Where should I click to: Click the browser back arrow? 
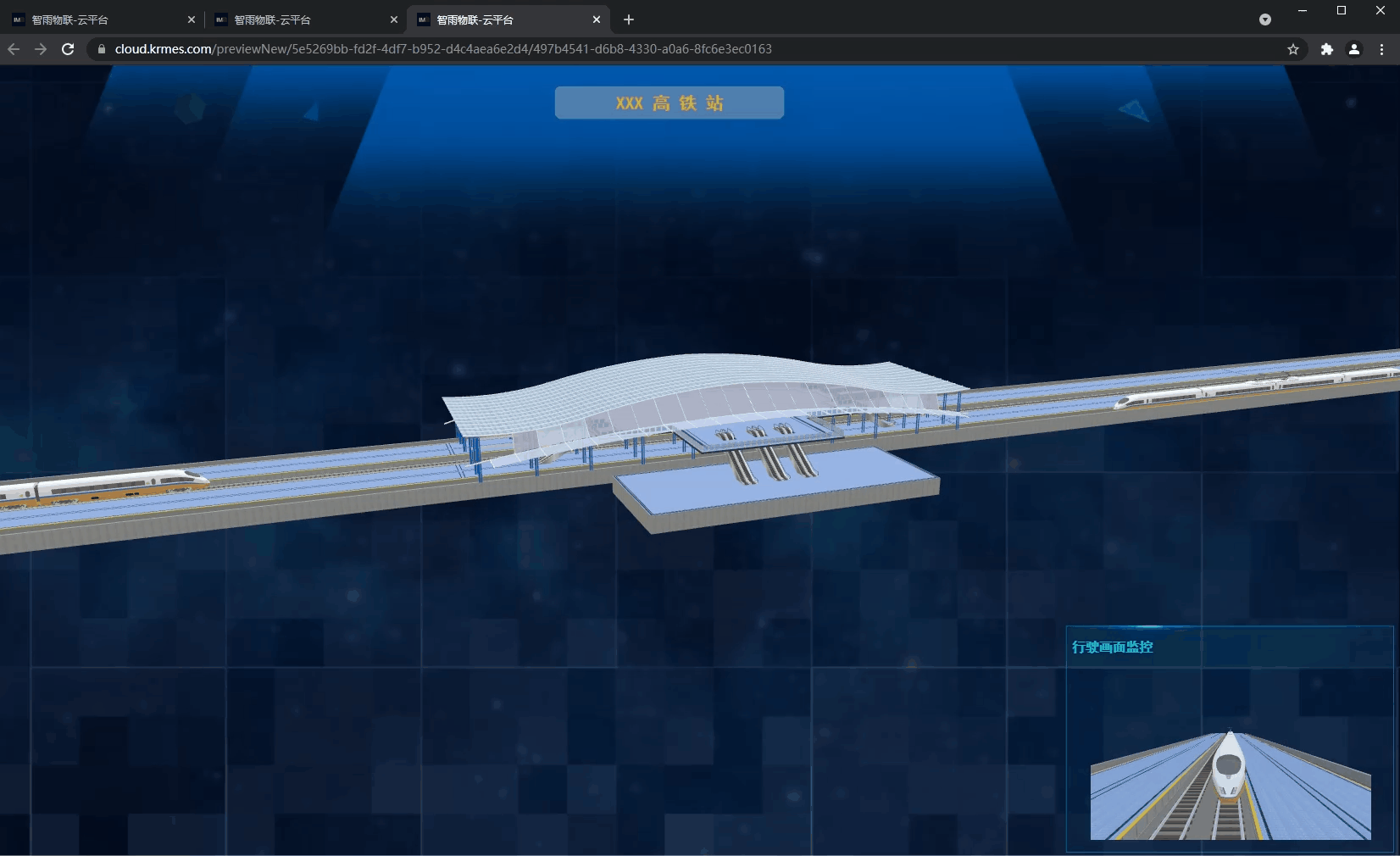click(x=14, y=49)
